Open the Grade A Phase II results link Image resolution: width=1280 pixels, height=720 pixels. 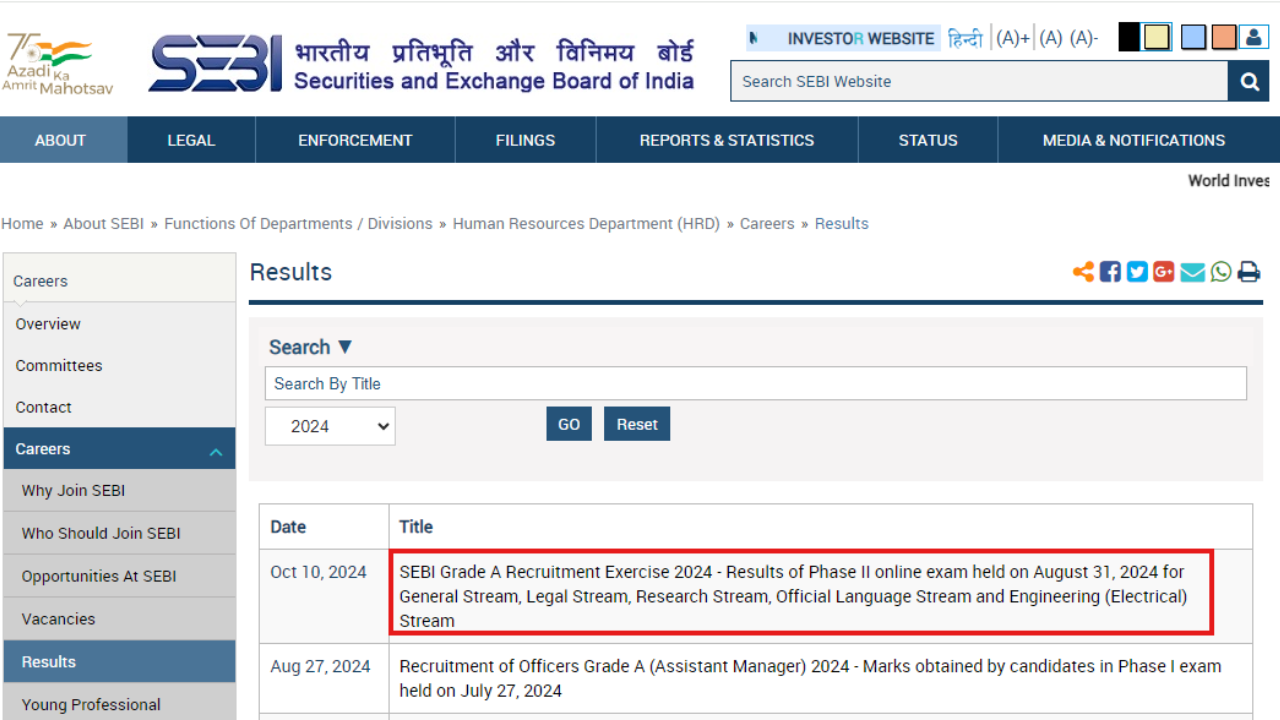[x=792, y=596]
